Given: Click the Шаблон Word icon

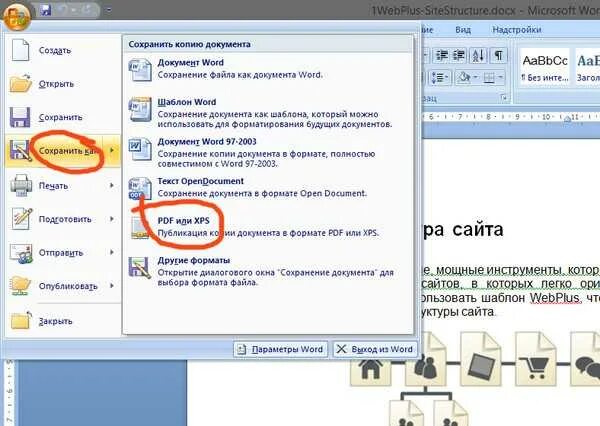Looking at the screenshot, I should [x=140, y=109].
